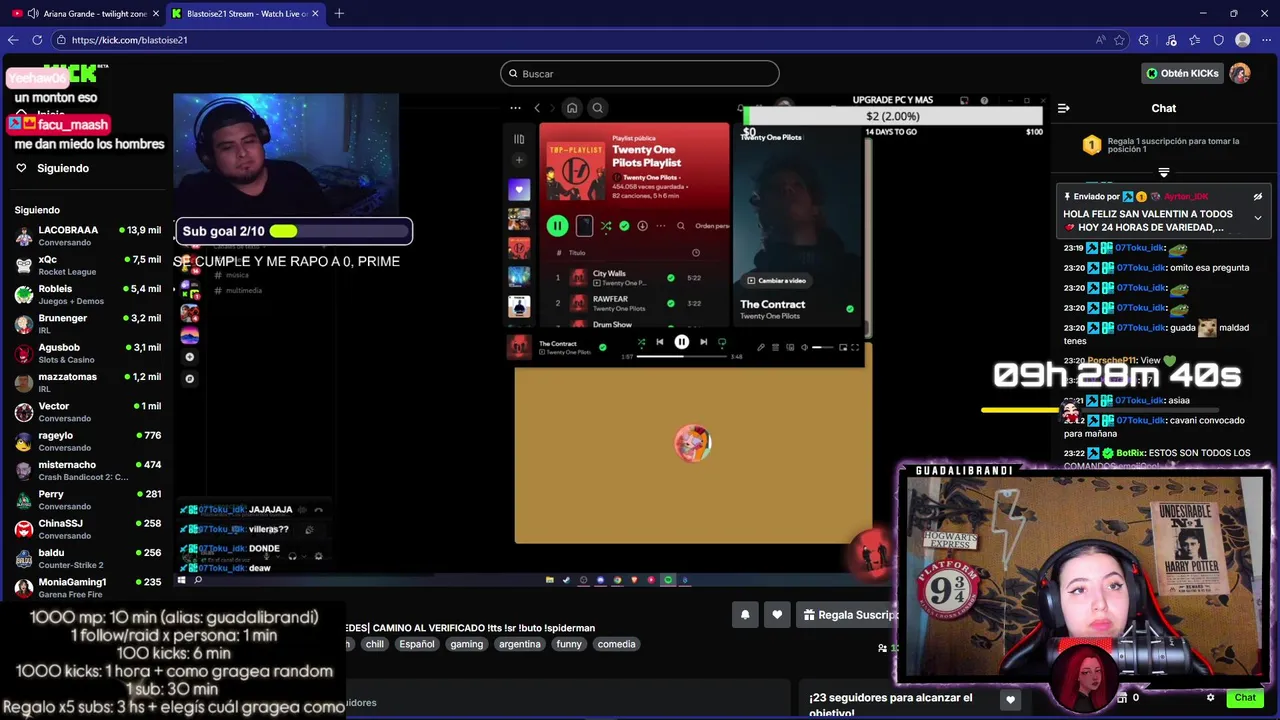Search within the playlist using the magnifier

pos(681,226)
